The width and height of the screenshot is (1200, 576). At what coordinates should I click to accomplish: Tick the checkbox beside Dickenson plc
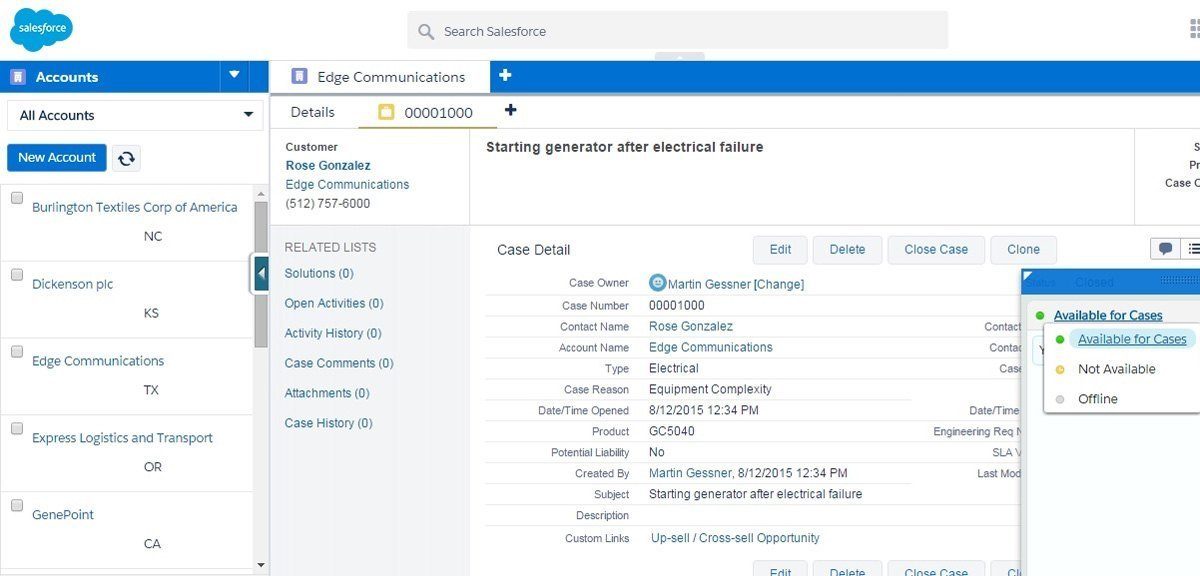pos(16,274)
